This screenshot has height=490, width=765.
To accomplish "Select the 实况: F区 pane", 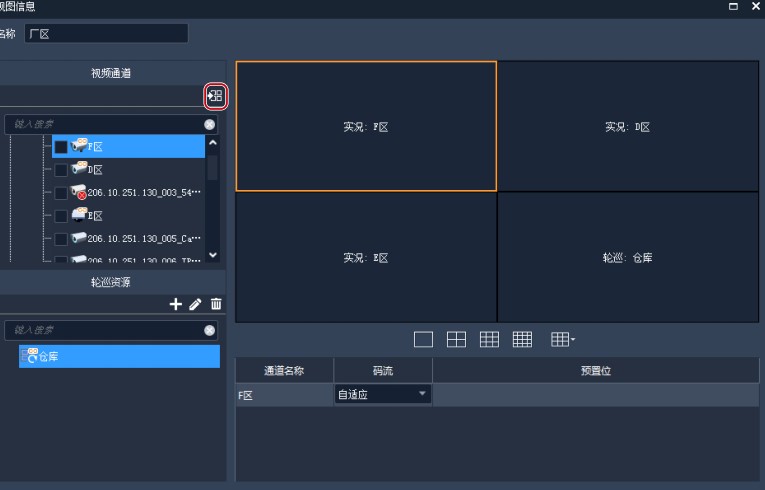I will 366,126.
